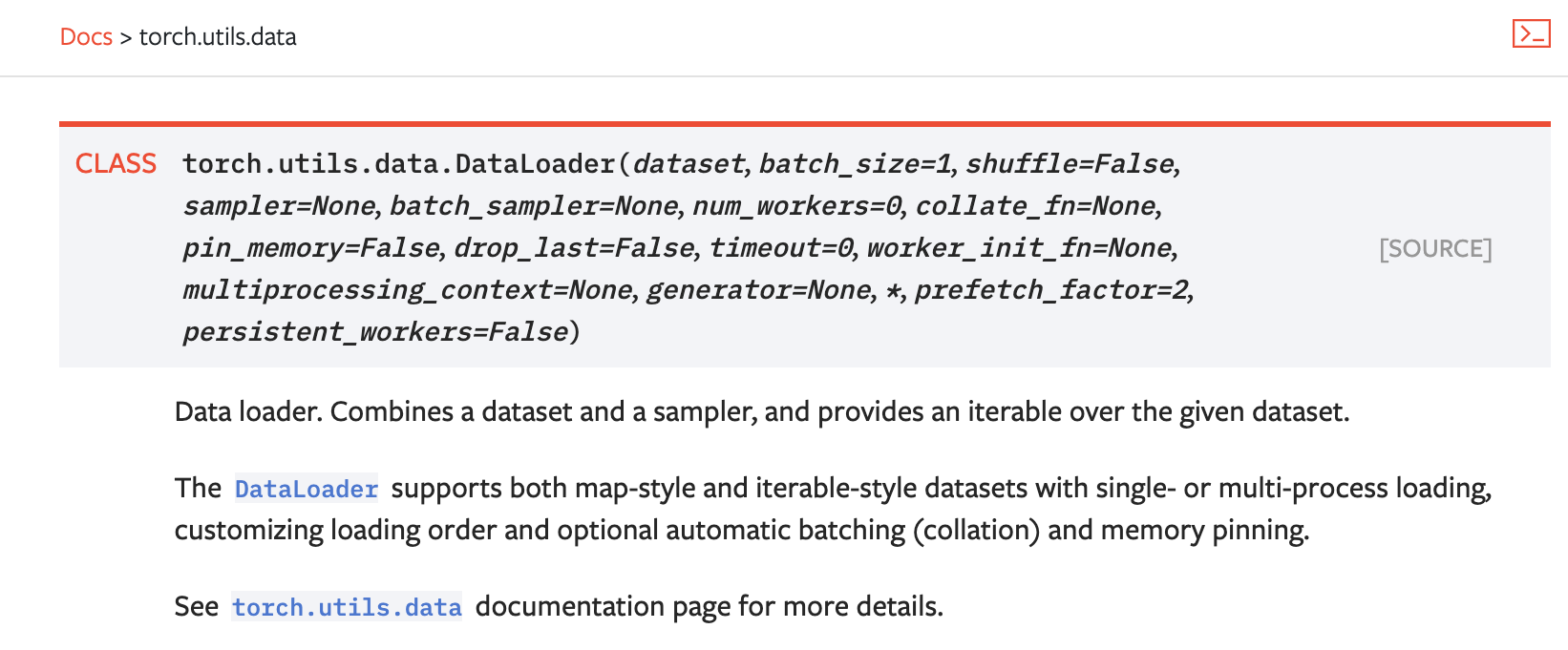Click the red CLASS label

click(116, 164)
